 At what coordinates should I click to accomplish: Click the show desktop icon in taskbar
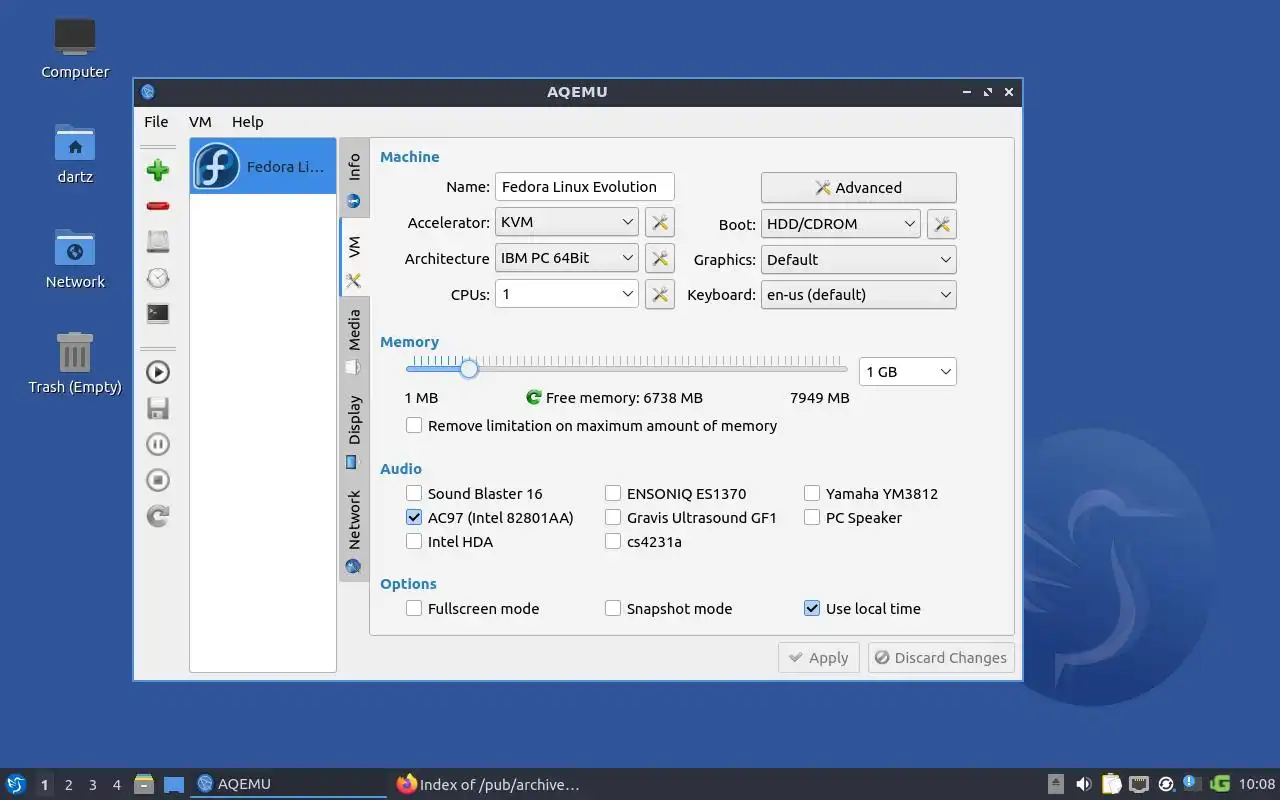pyautogui.click(x=174, y=785)
